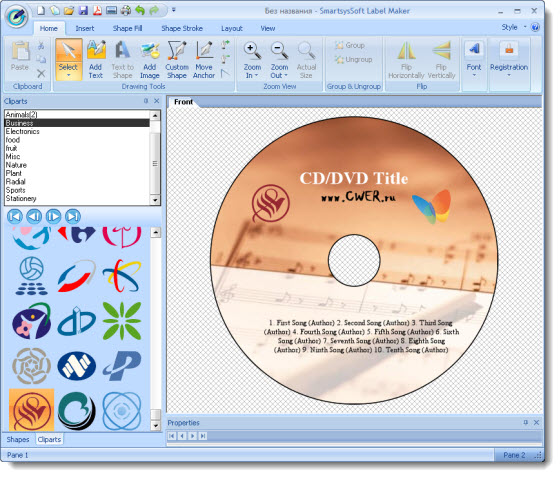Click Flip Horizontally
The width and height of the screenshot is (560, 477).
[406, 59]
